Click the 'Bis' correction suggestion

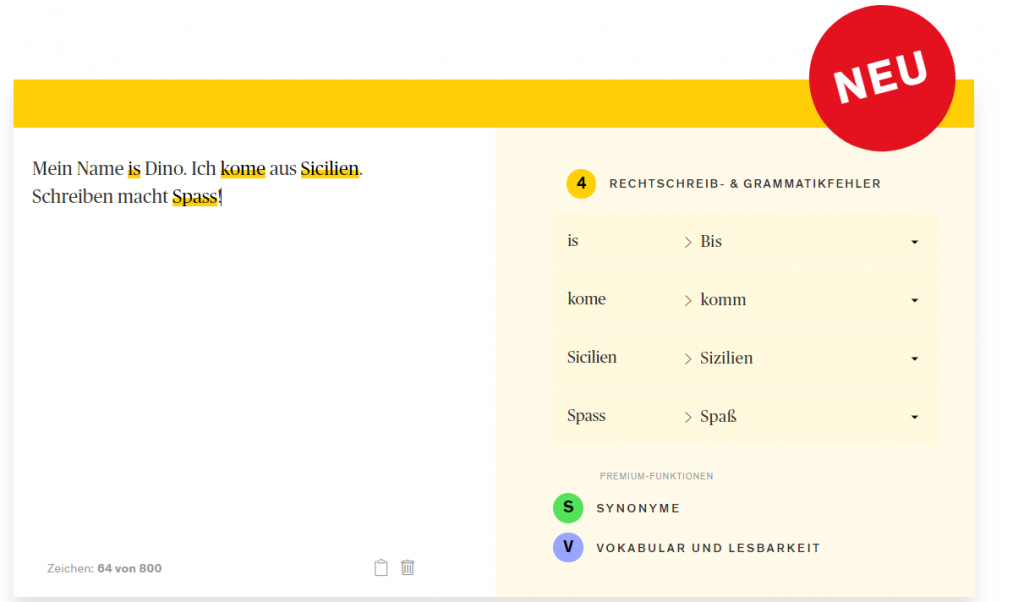pyautogui.click(x=711, y=241)
